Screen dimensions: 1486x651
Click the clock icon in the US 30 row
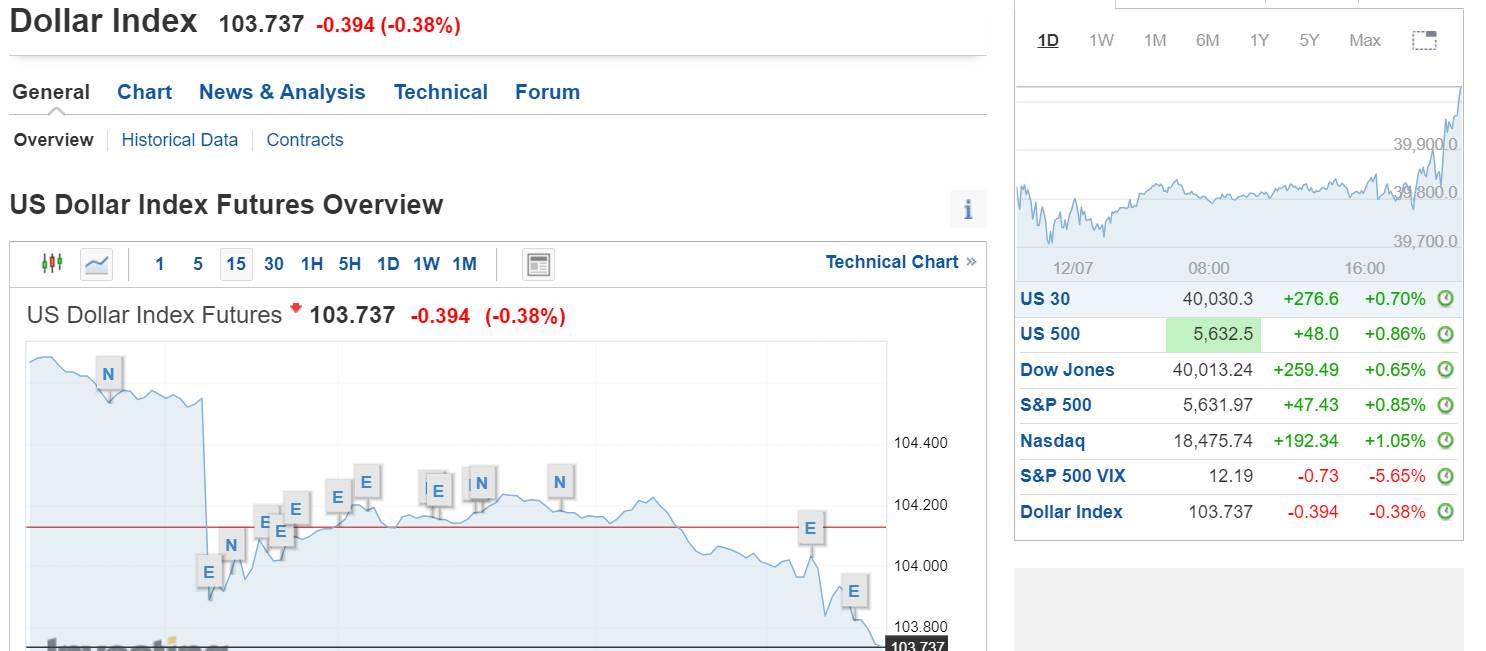[1445, 299]
